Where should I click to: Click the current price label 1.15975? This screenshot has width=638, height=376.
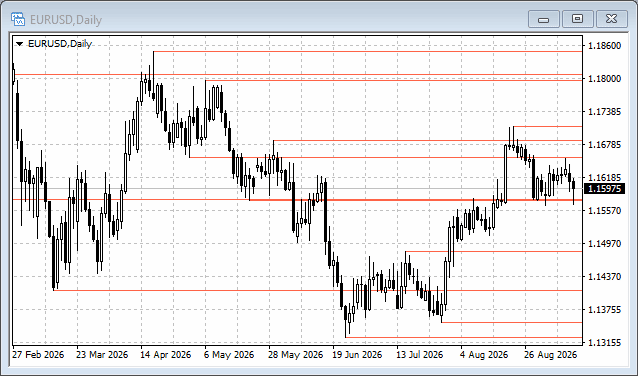(x=605, y=188)
